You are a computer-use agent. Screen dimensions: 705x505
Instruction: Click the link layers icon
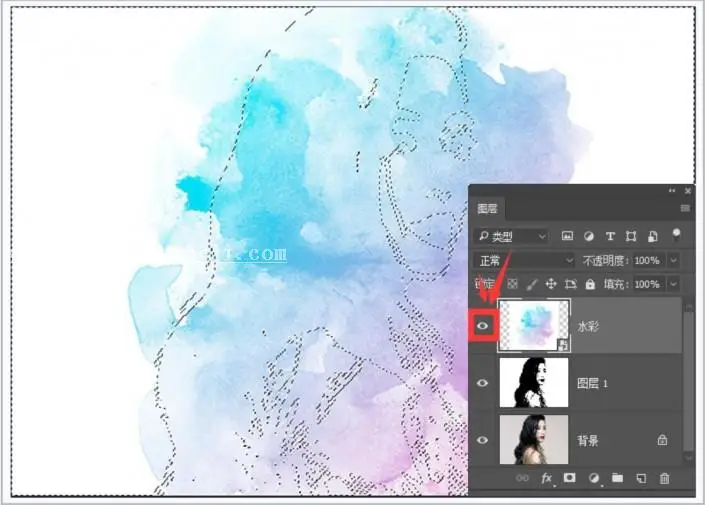pos(522,478)
